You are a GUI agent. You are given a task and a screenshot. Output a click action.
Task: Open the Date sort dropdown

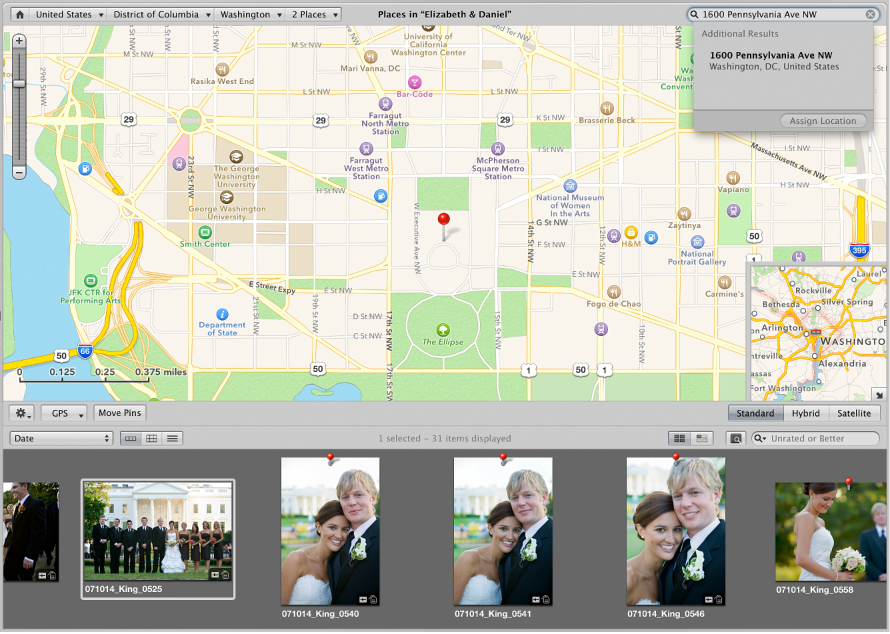(x=60, y=437)
